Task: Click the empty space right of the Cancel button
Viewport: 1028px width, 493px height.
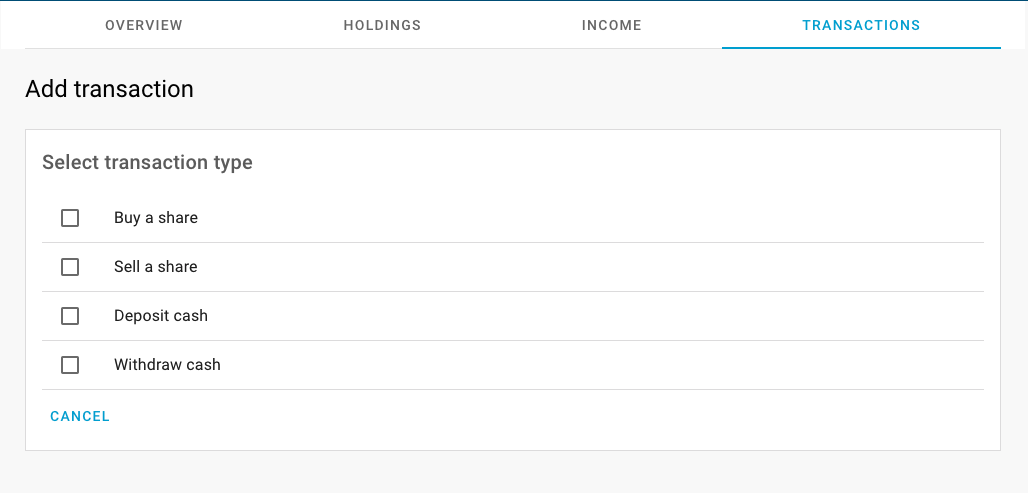Action: pyautogui.click(x=551, y=416)
